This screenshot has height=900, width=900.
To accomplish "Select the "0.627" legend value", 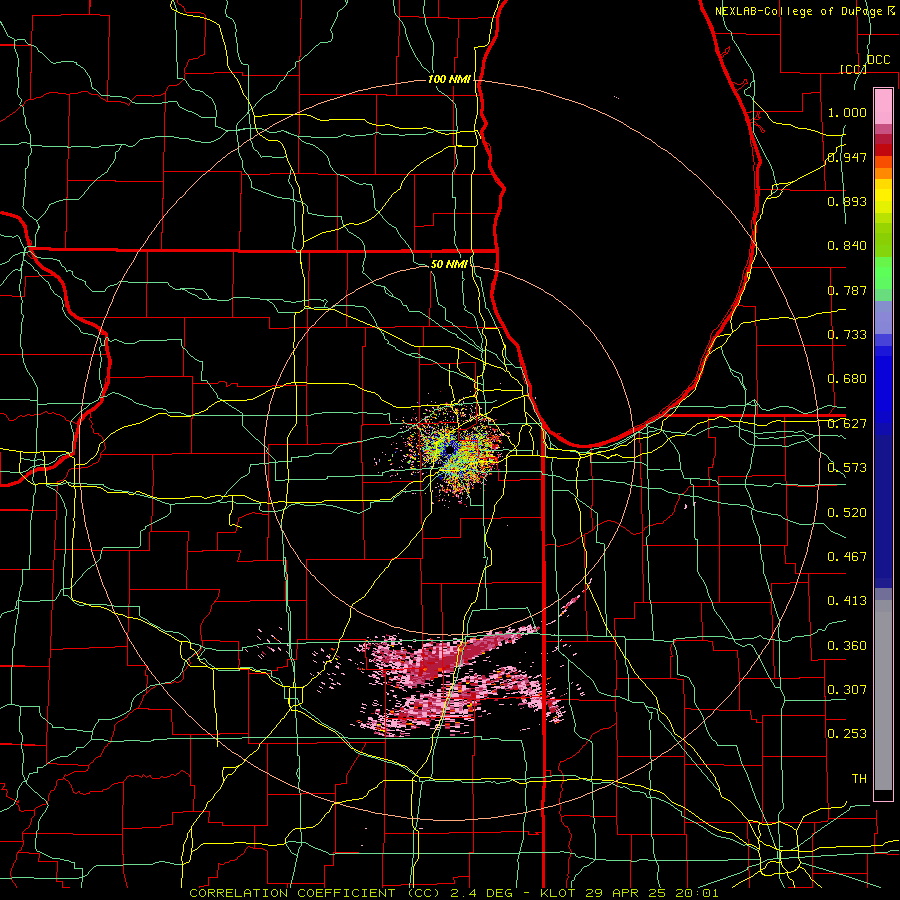I will (847, 424).
